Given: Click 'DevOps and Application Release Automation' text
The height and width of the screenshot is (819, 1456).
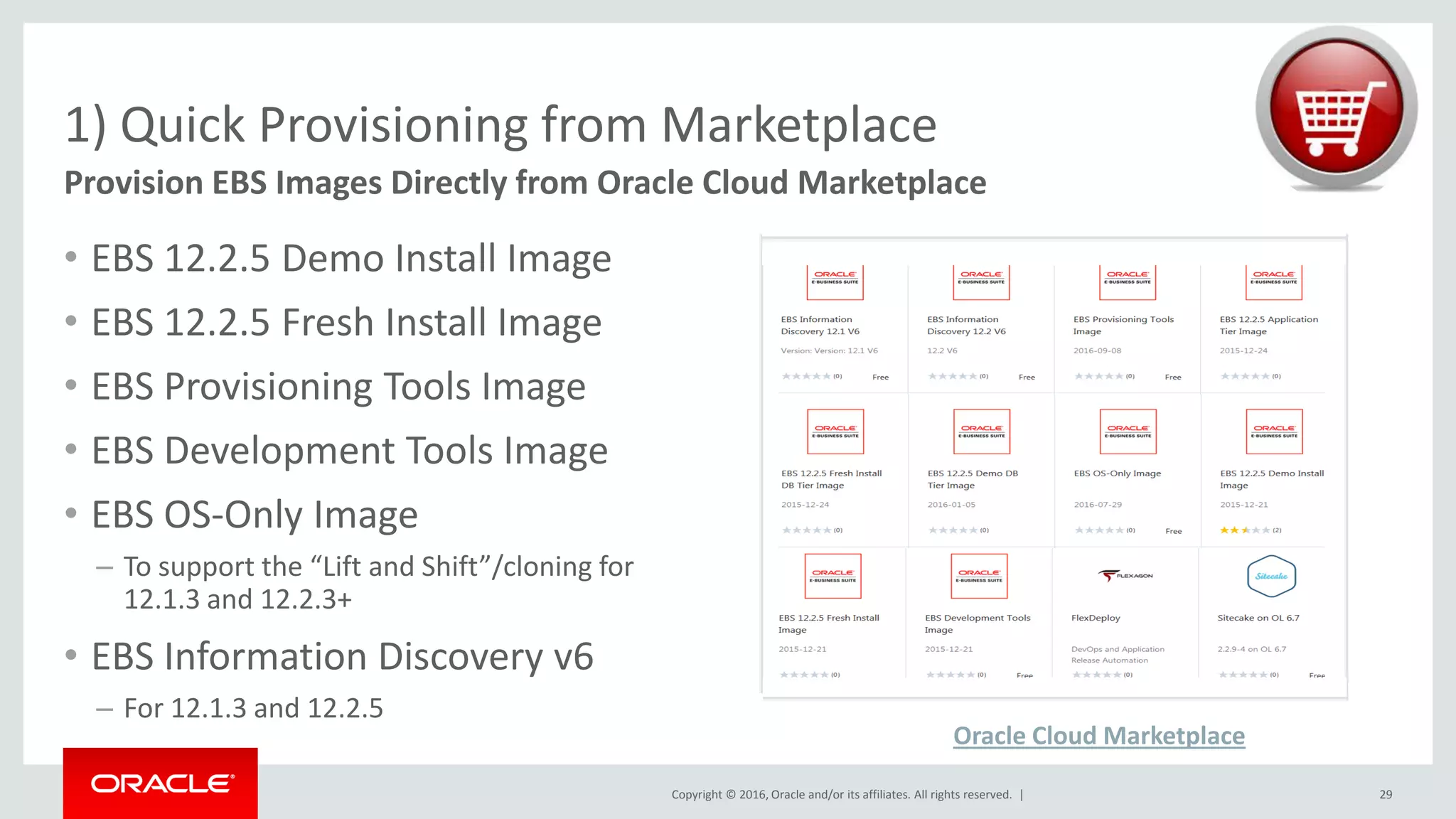Looking at the screenshot, I should click(x=1118, y=655).
